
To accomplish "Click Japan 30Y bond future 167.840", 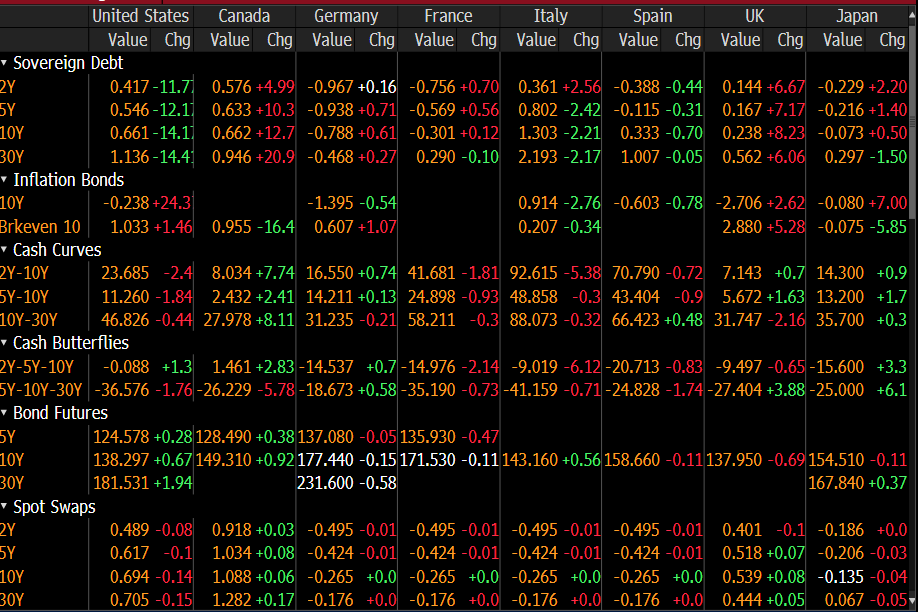I will click(x=836, y=483).
